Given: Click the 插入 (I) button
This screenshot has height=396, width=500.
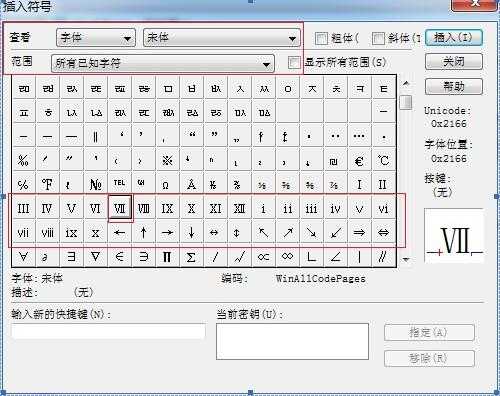Looking at the screenshot, I should pos(454,37).
